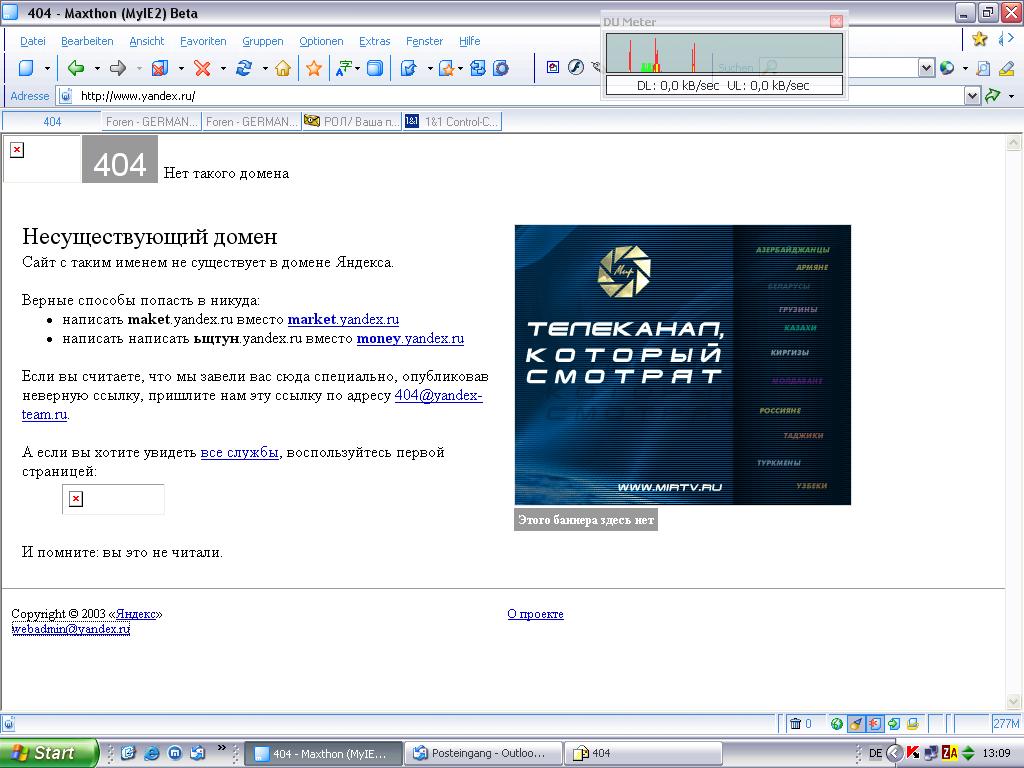This screenshot has width=1024, height=768.
Task: Toggle the broom cleaner icon in status bar
Action: coord(856,724)
